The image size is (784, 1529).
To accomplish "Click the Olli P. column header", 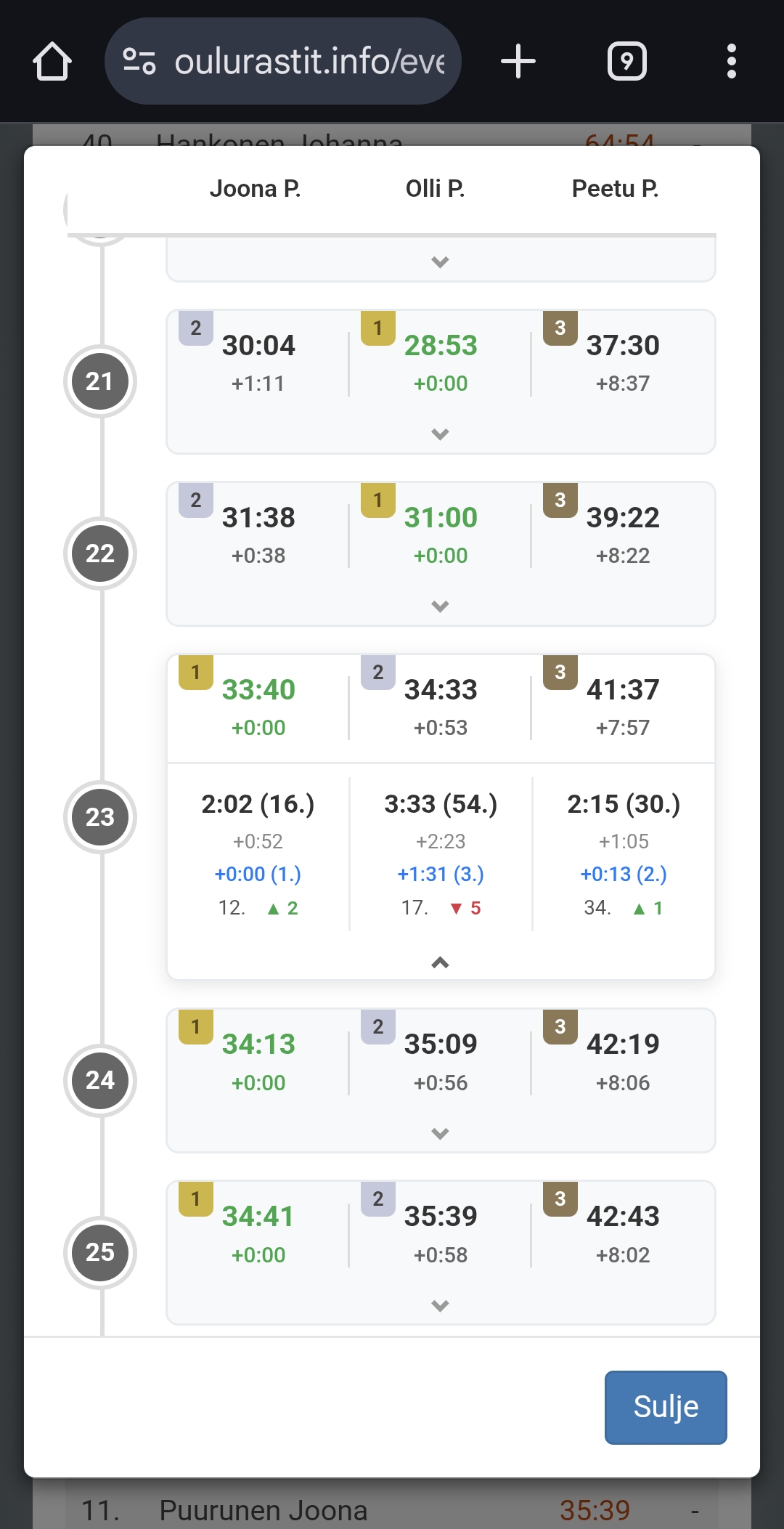I will (435, 189).
